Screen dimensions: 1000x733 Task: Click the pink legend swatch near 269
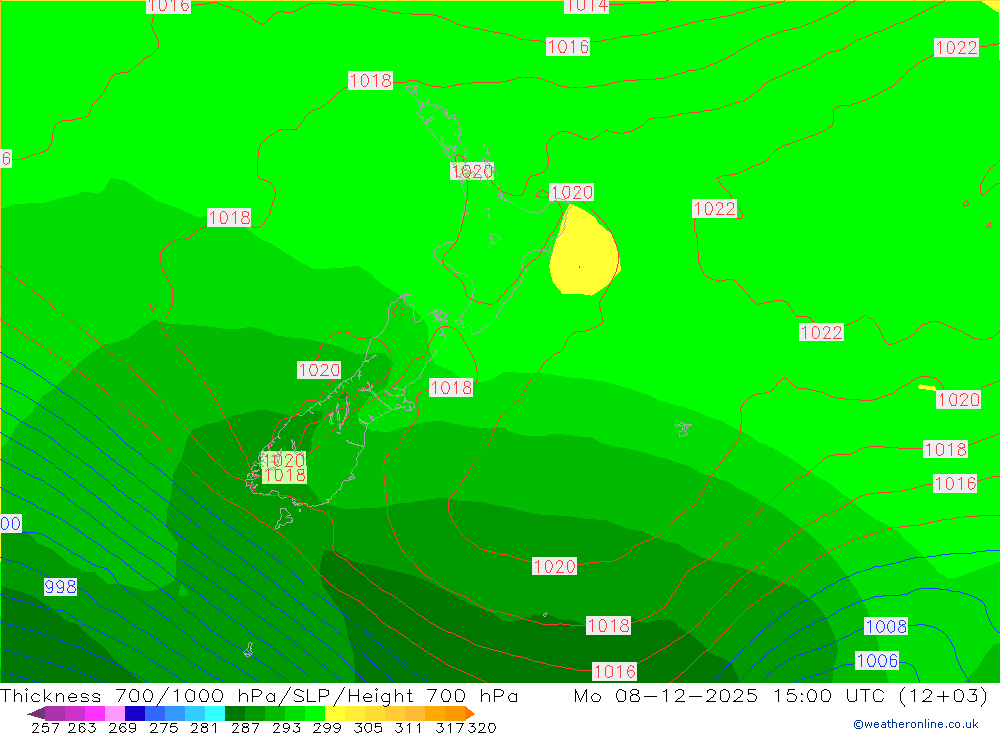[115, 713]
